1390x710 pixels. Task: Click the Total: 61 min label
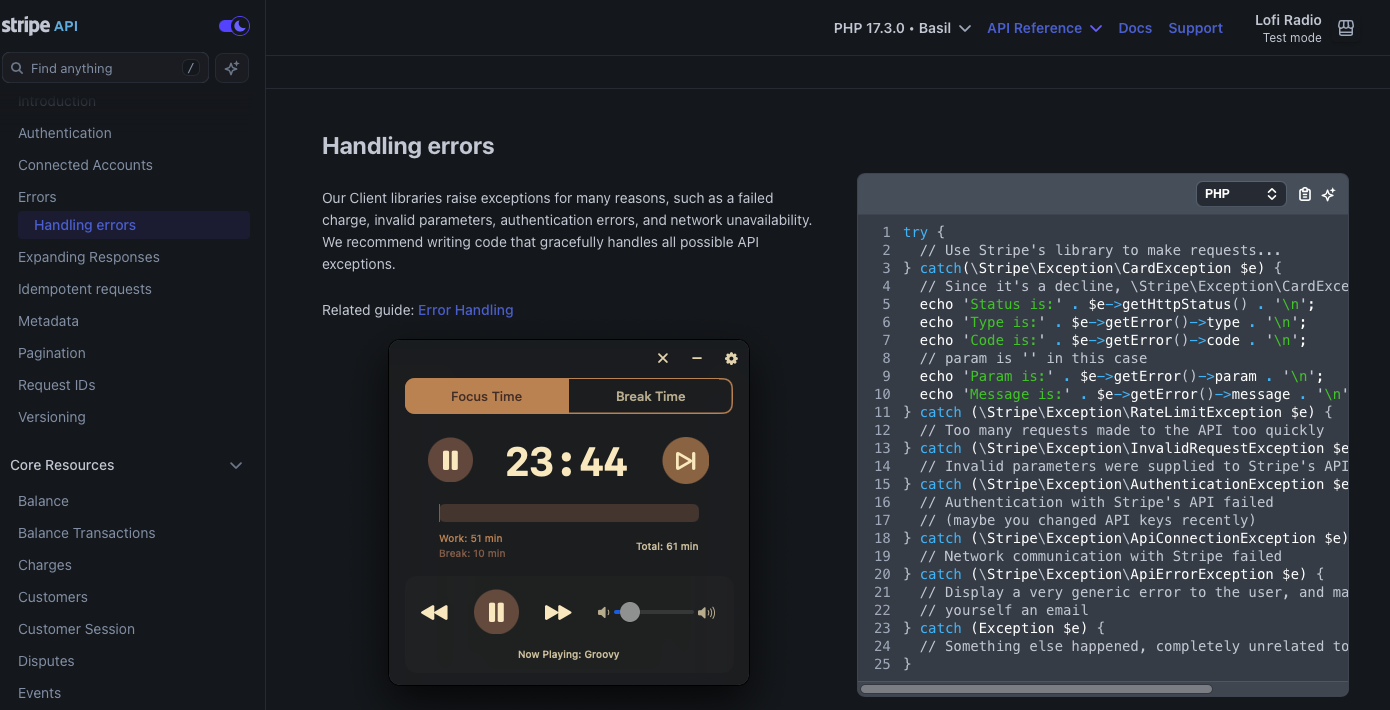pos(667,546)
